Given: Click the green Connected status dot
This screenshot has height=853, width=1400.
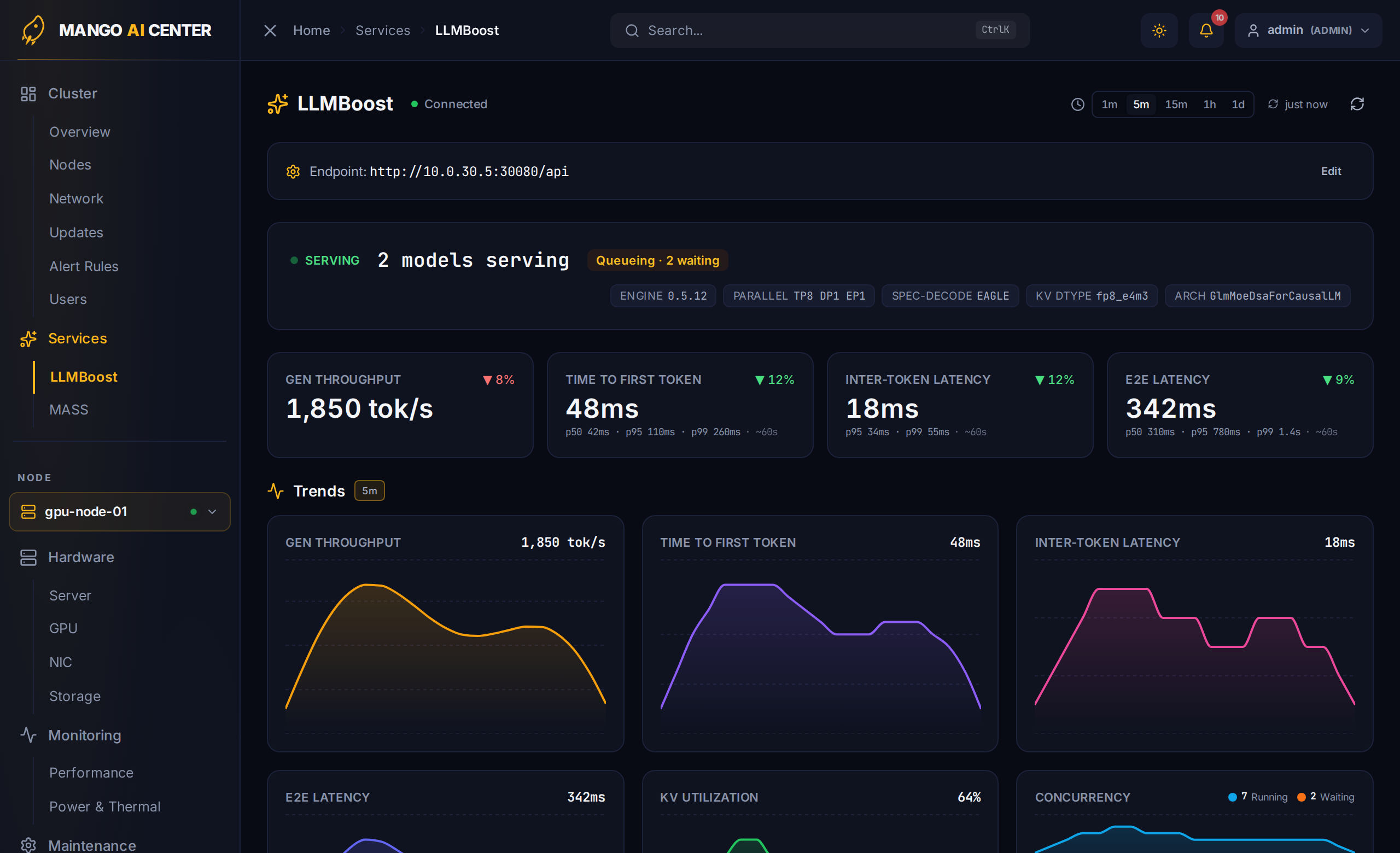Looking at the screenshot, I should pos(414,104).
